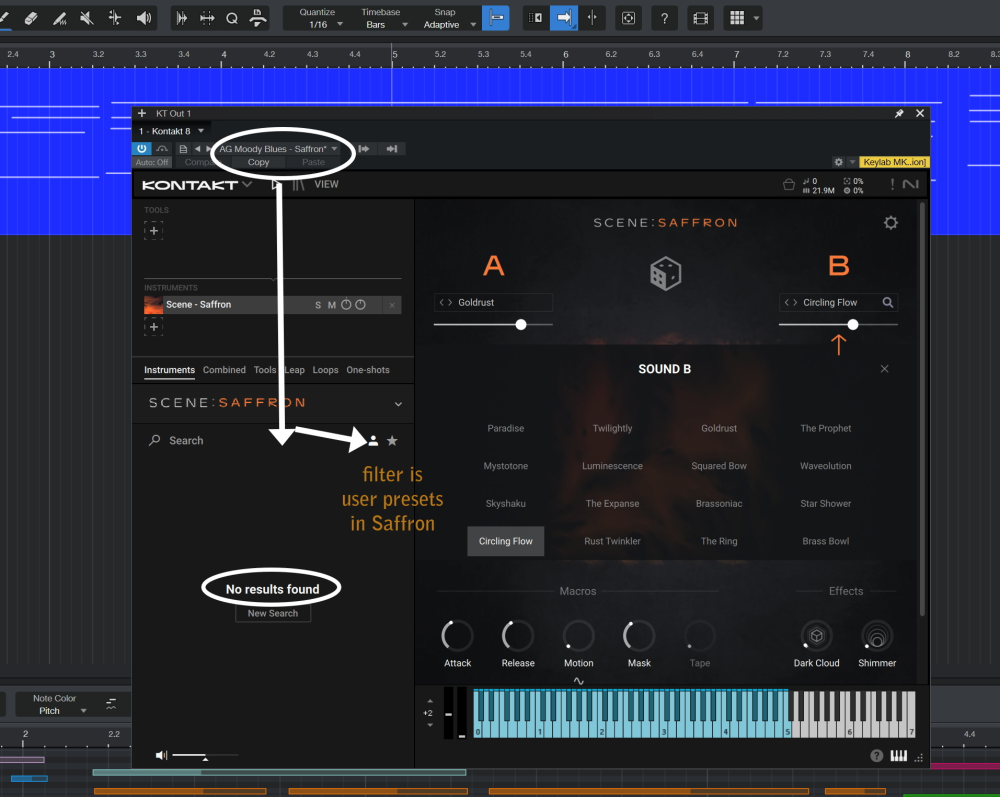
Task: Switch to the Instruments tab
Action: [169, 370]
